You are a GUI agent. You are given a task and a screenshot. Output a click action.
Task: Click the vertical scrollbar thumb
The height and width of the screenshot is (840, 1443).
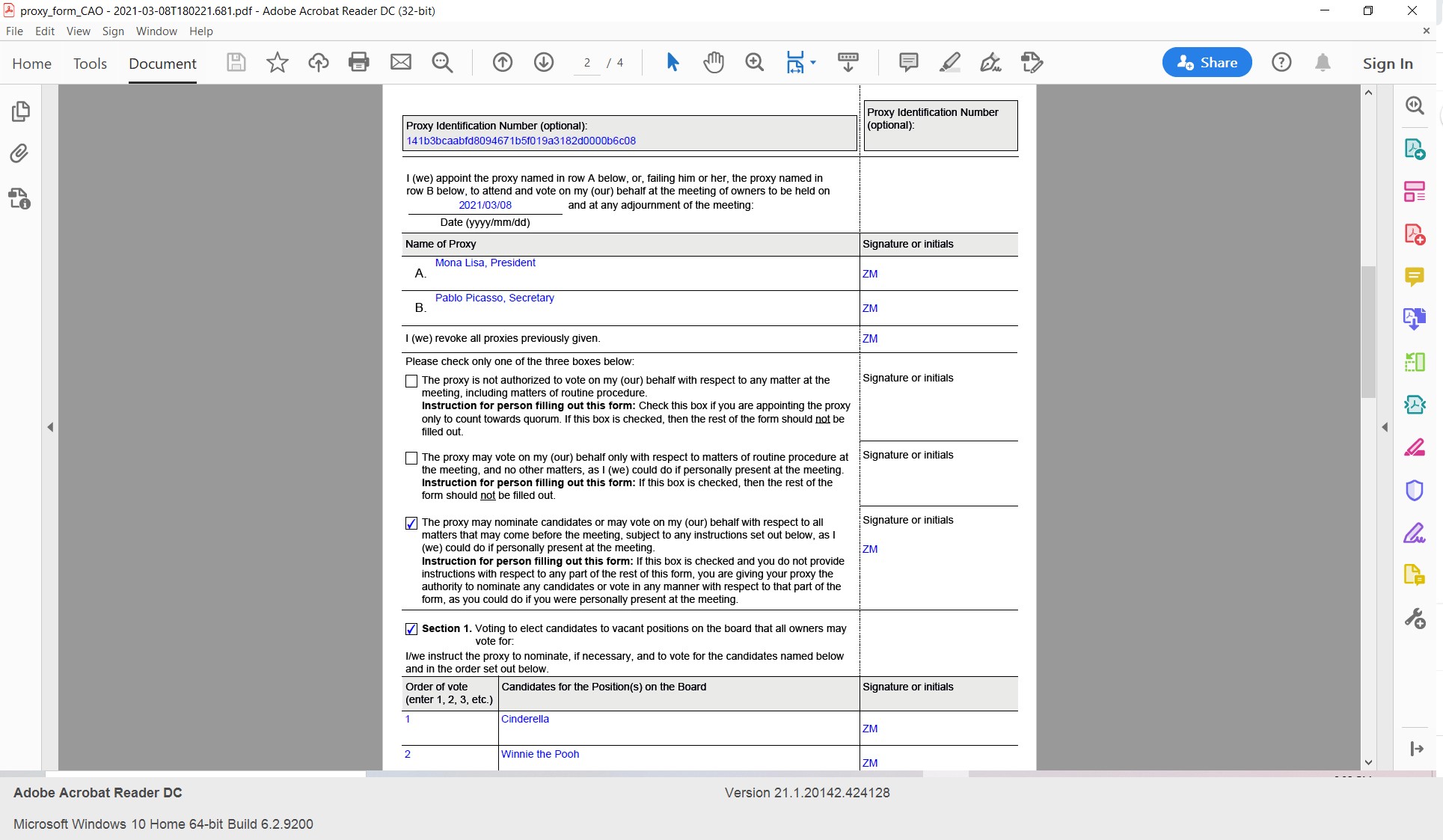click(1368, 331)
